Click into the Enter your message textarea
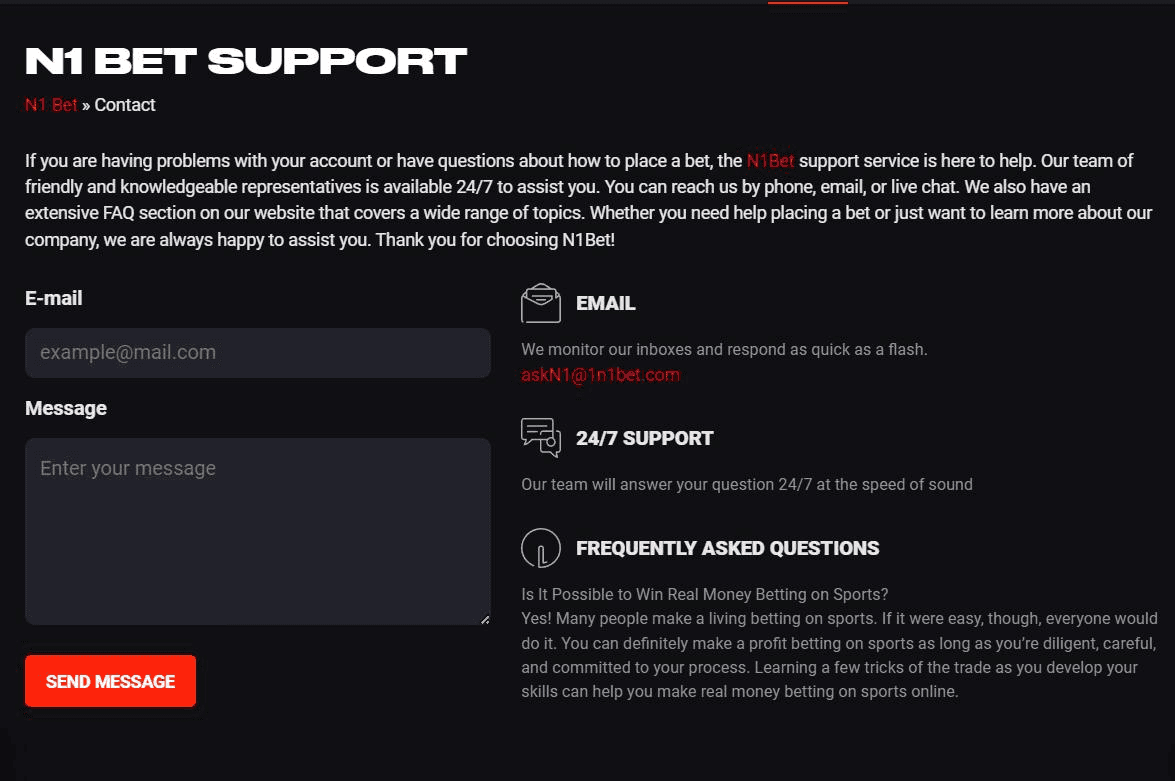Screen dimensions: 1175x781 click(x=257, y=530)
